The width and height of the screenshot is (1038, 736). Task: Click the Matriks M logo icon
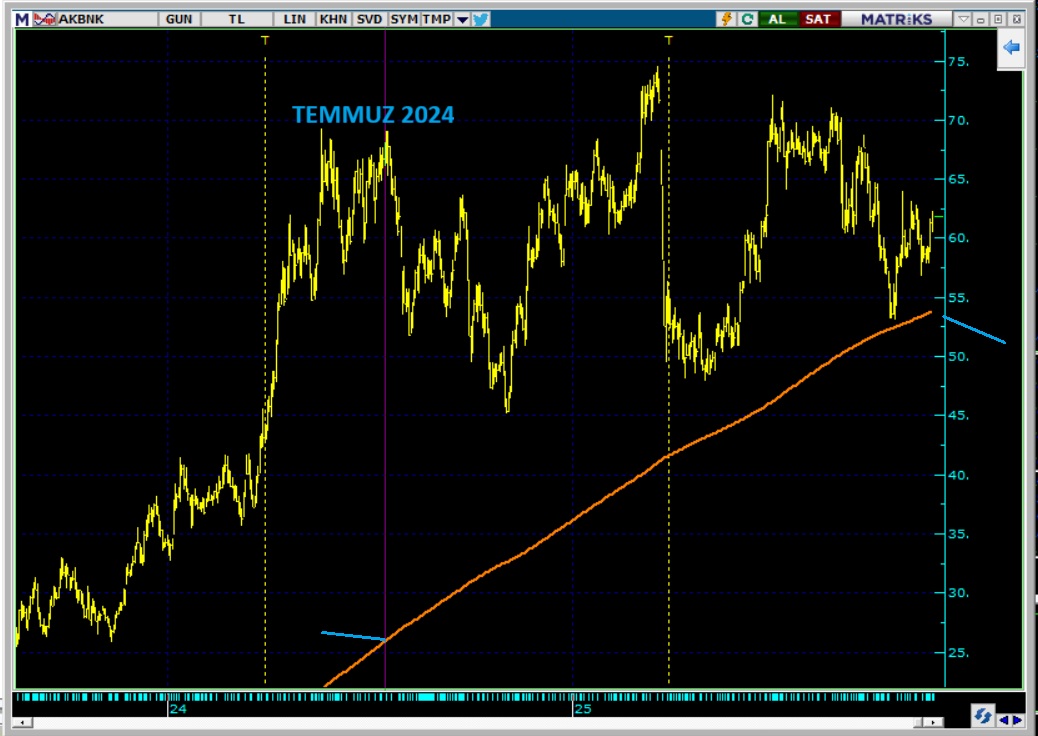tap(21, 19)
